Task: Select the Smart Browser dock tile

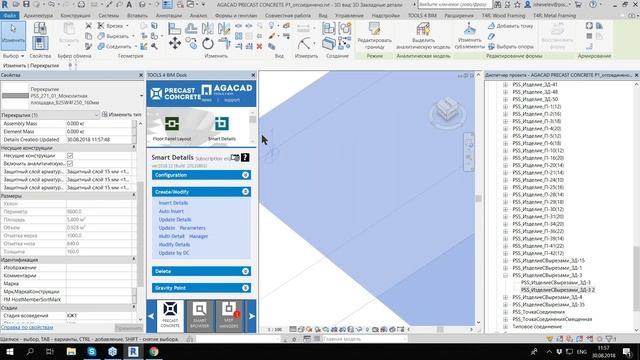Action: 200,315
